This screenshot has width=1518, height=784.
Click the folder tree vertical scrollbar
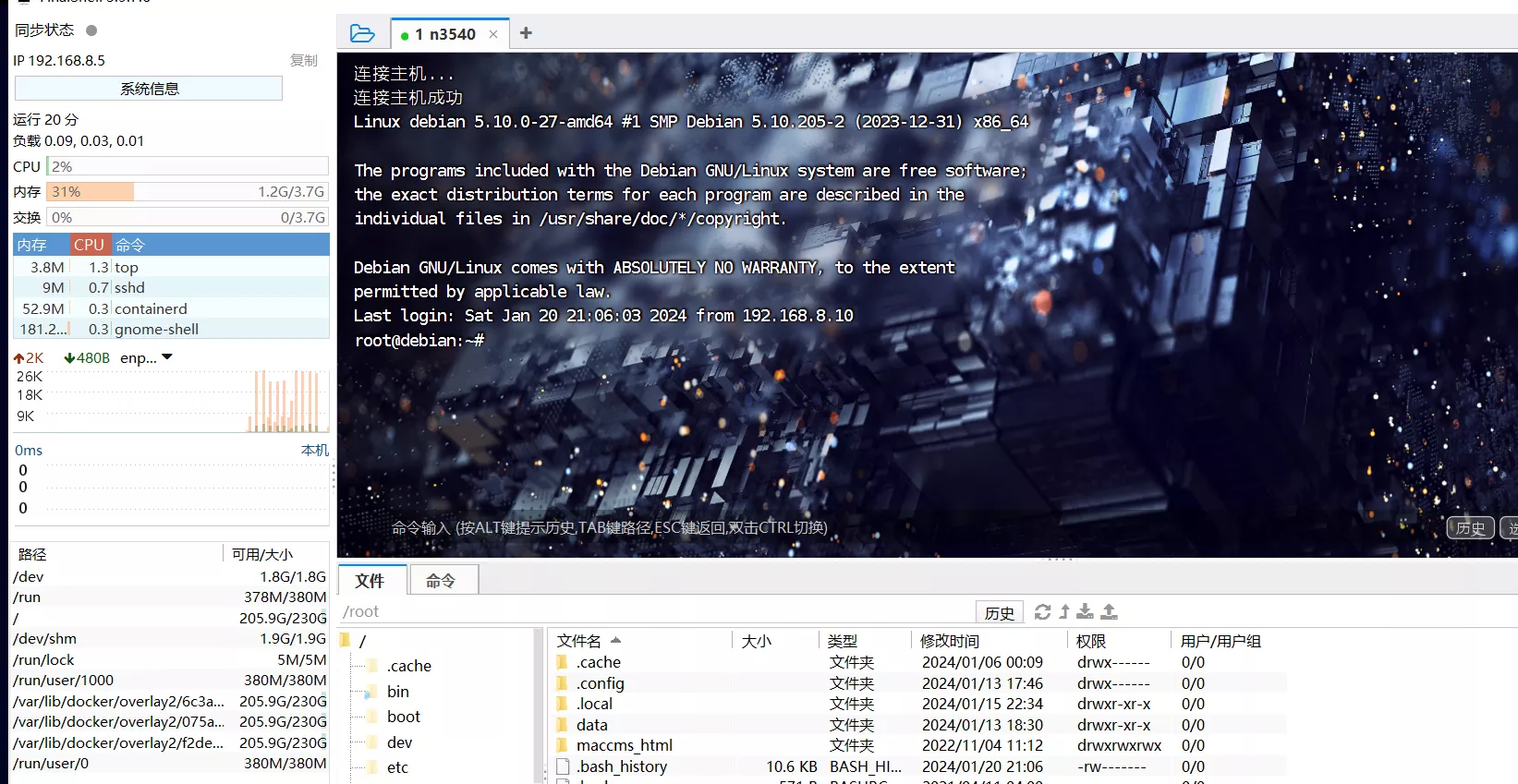[x=538, y=706]
